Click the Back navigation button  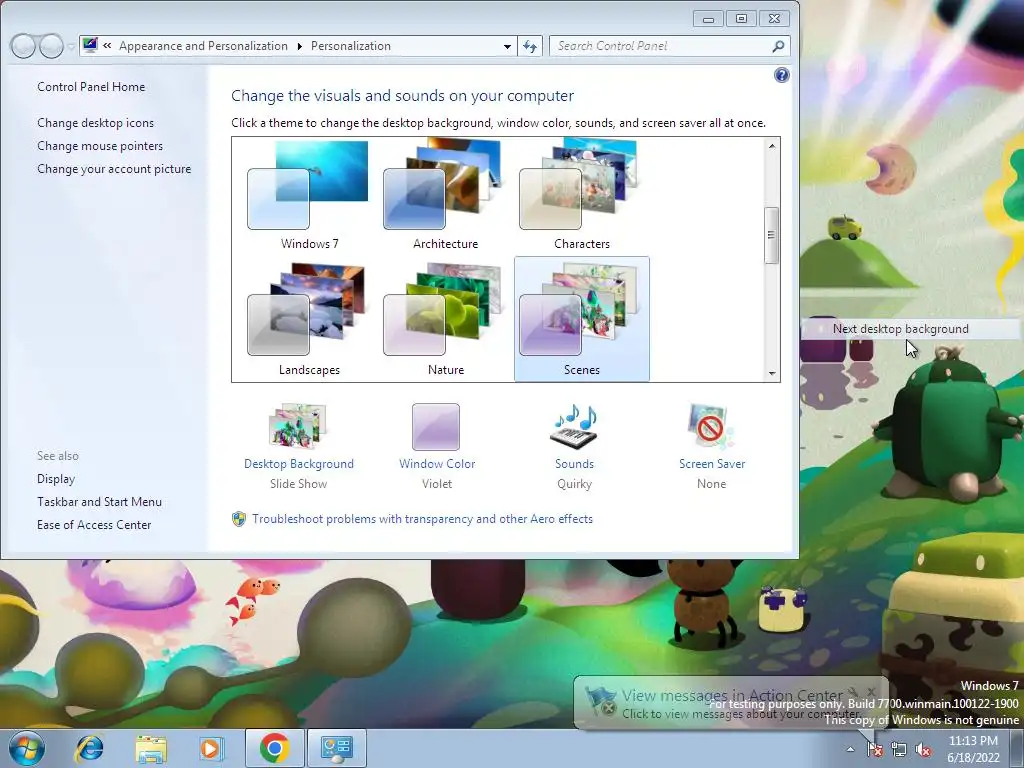(x=23, y=46)
